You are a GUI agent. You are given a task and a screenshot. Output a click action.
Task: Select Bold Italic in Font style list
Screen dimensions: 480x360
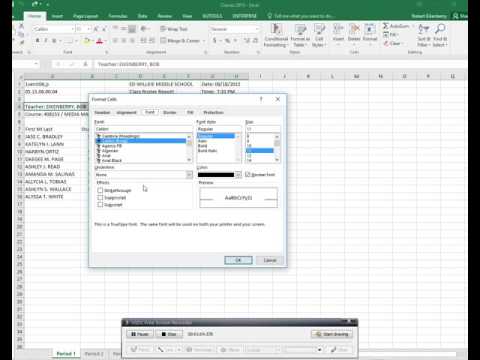click(207, 151)
